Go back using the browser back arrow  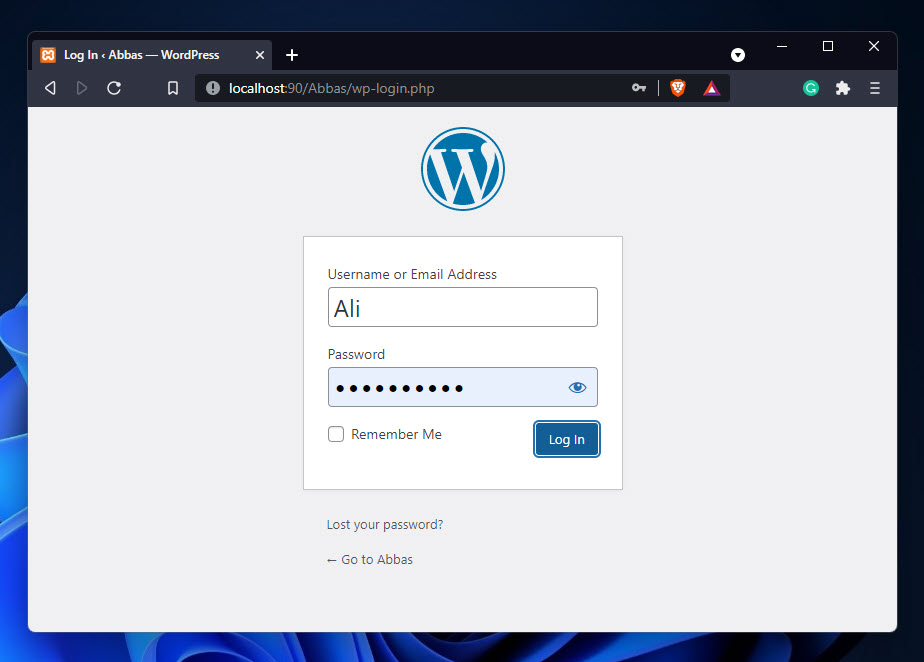pos(51,88)
